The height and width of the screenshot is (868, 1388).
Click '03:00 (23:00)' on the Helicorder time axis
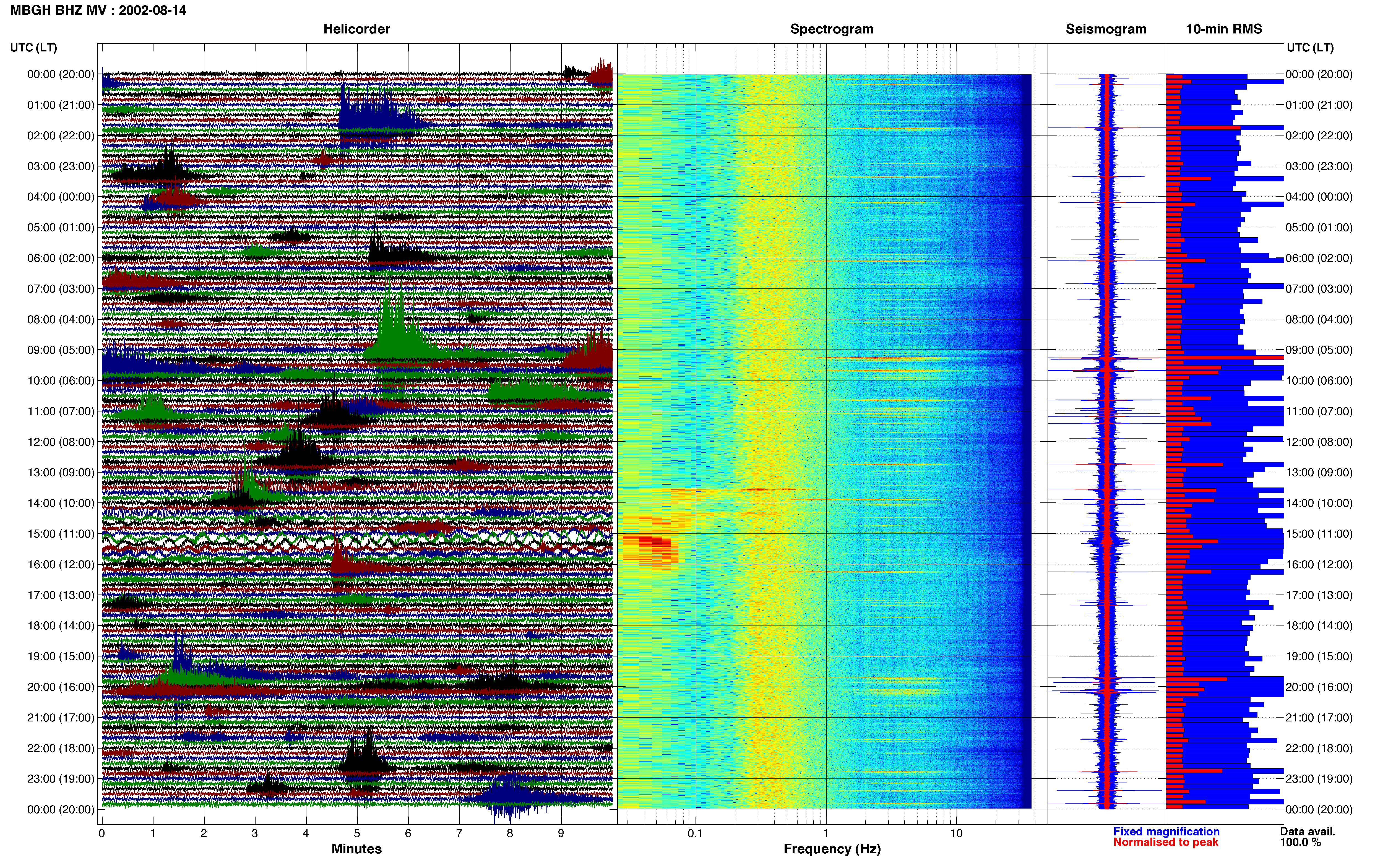(x=61, y=166)
